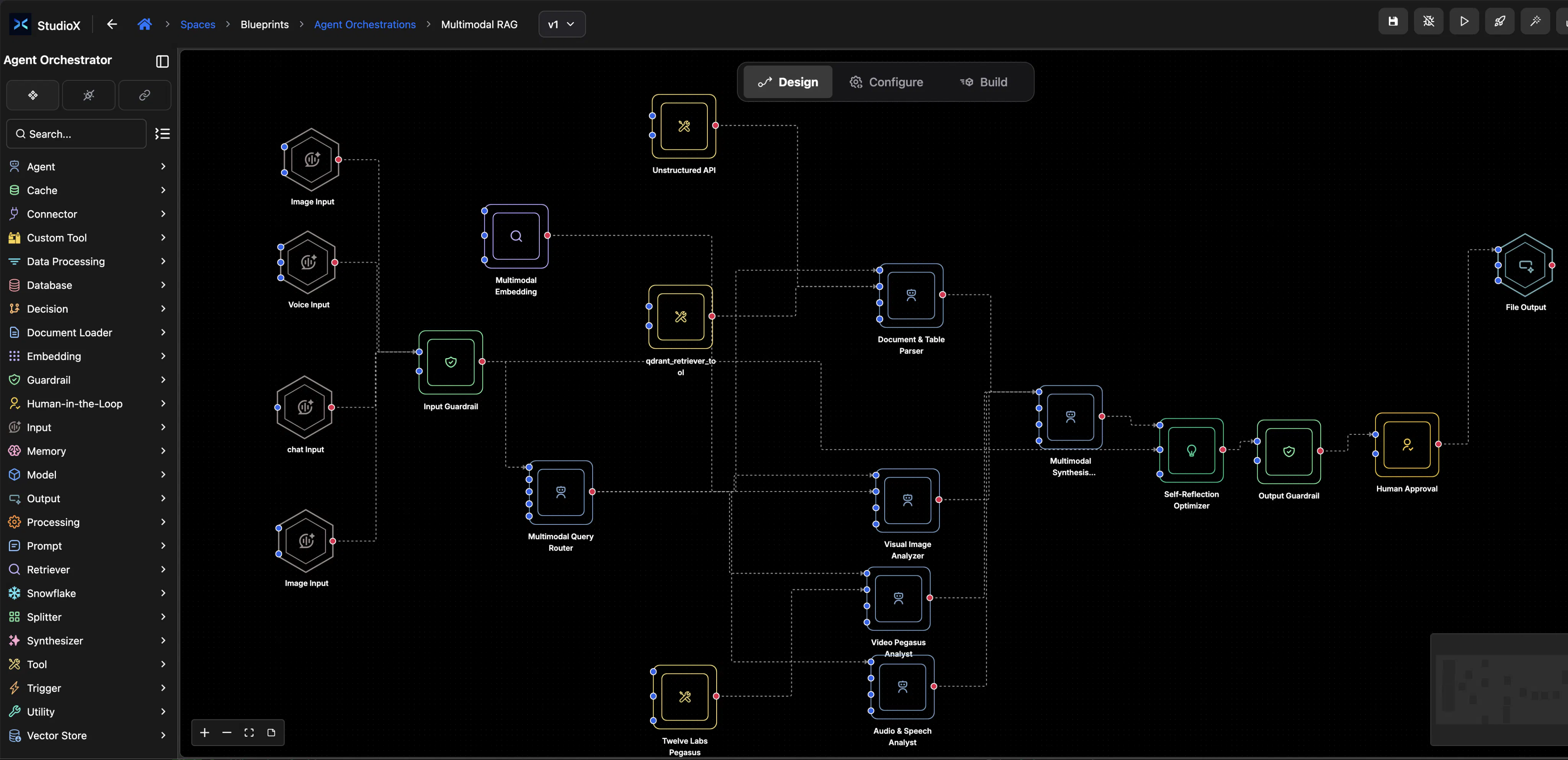Image resolution: width=1568 pixels, height=760 pixels.
Task: Select the chat Input node
Action: [x=305, y=408]
